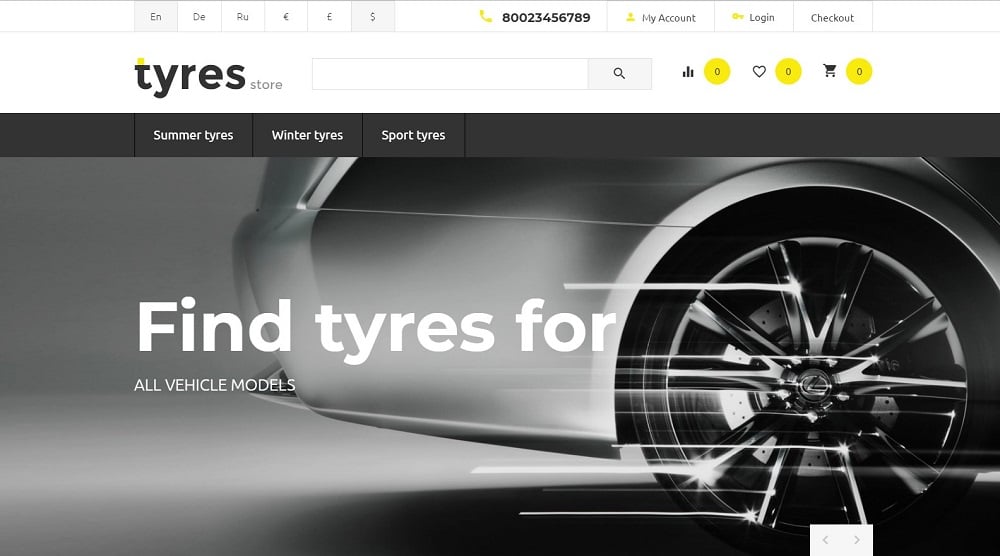Image resolution: width=1000 pixels, height=556 pixels.
Task: Open Winter tyres menu
Action: coord(307,135)
